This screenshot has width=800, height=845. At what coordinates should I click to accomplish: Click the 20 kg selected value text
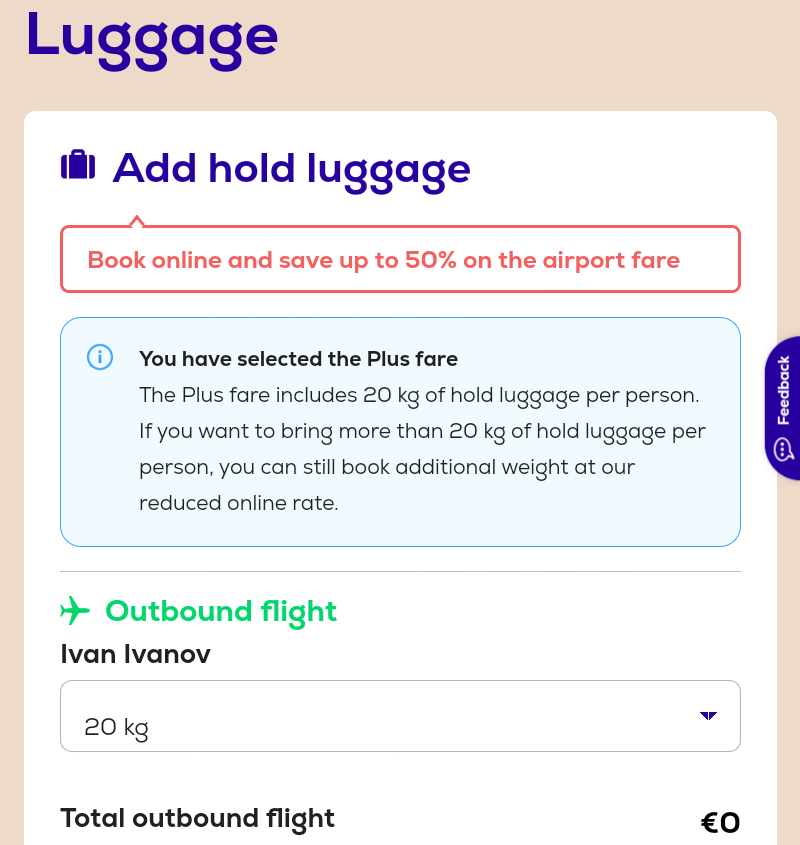[116, 728]
